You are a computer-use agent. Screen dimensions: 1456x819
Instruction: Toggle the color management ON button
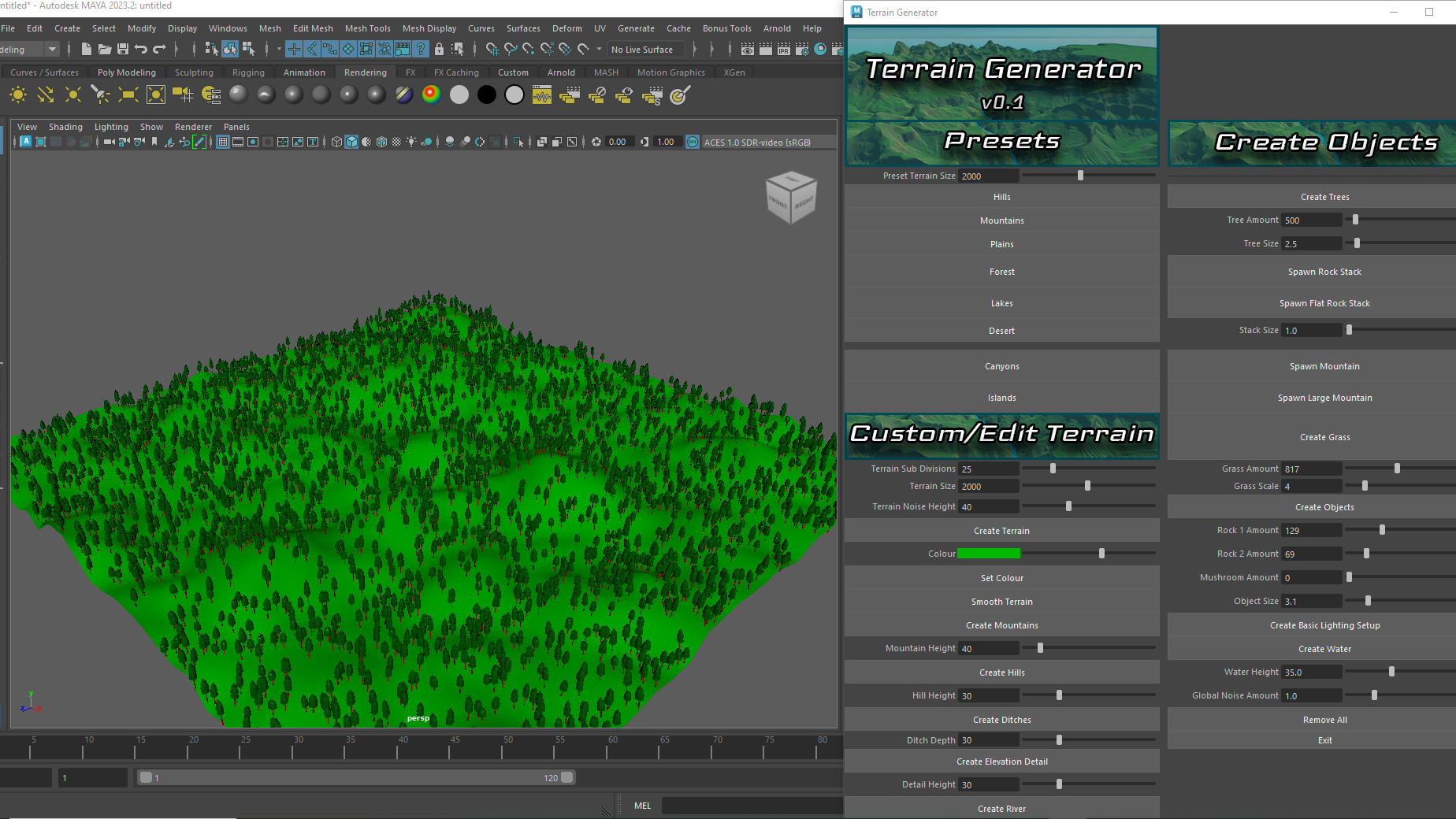[x=693, y=142]
